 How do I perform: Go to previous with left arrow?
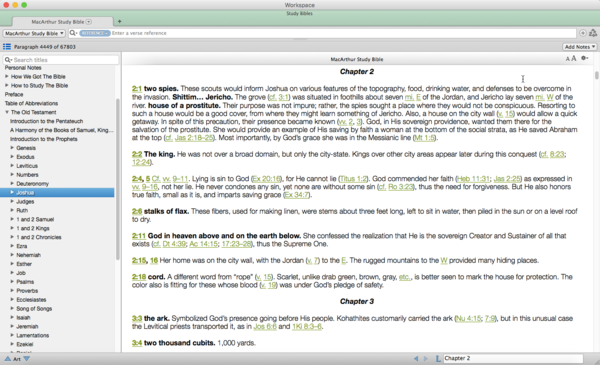point(416,358)
